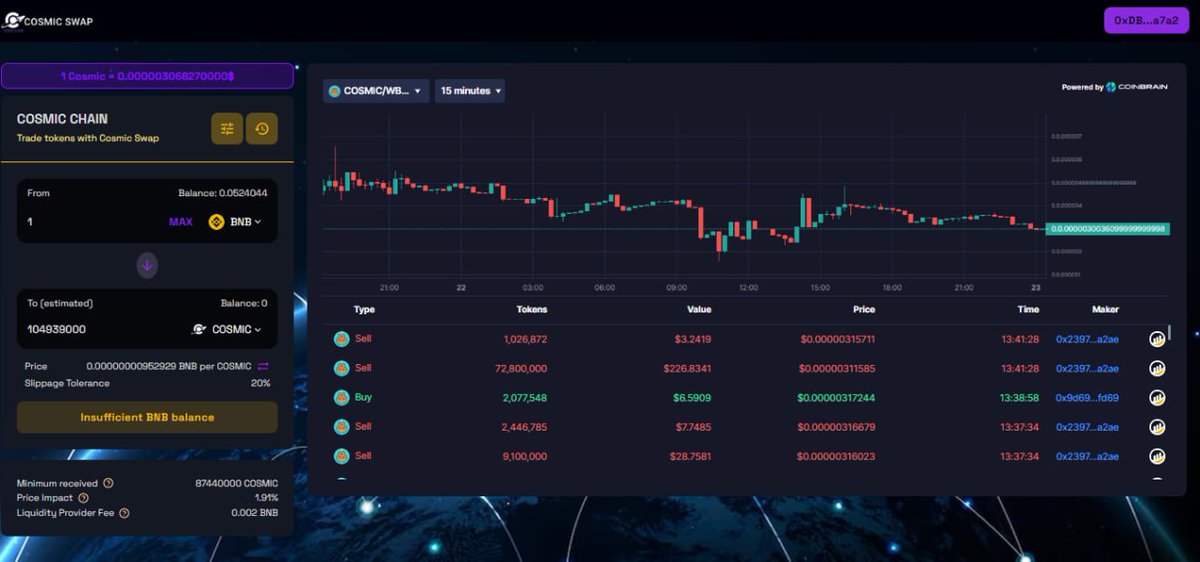Click the 0xDB...a7a2 wallet button
The height and width of the screenshot is (562, 1200).
pos(1146,20)
